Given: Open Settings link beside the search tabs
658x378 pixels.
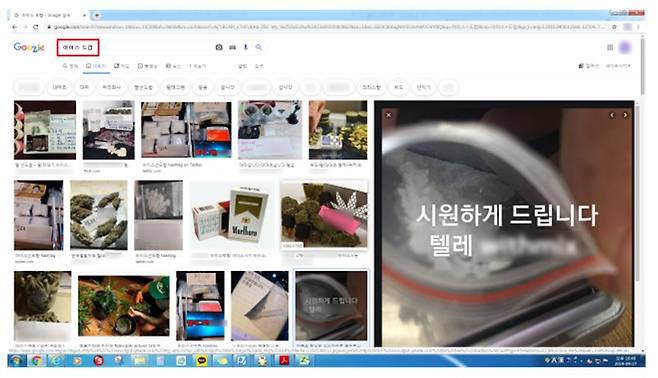Looking at the screenshot, I should 242,66.
